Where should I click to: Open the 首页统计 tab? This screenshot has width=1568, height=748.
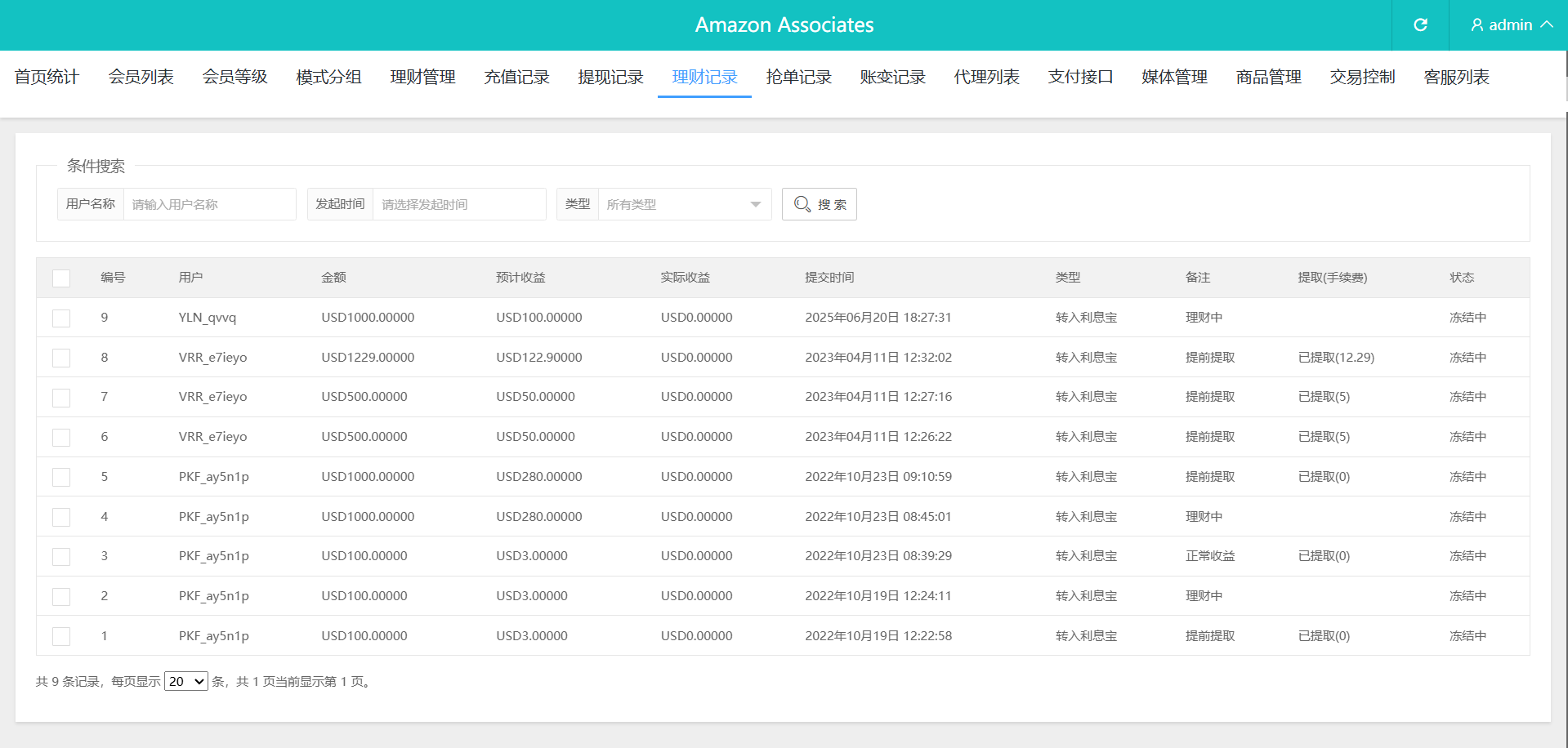click(x=47, y=77)
